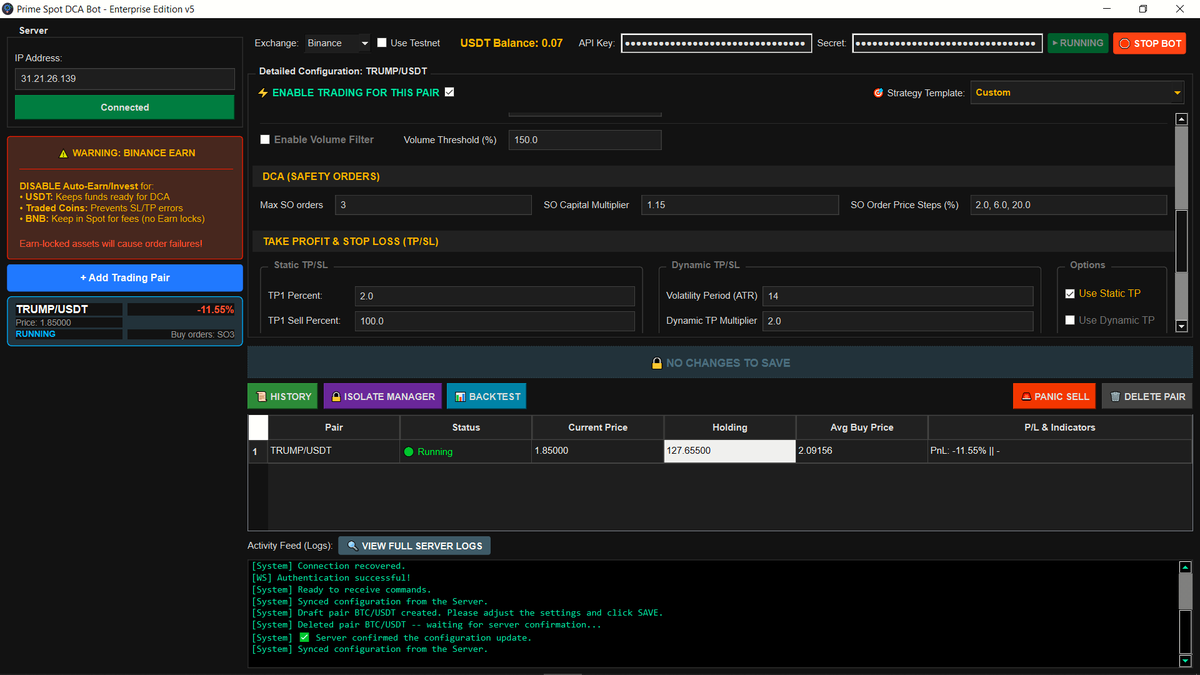Click the -11.55% value on pair card
The height and width of the screenshot is (675, 1200).
(215, 310)
